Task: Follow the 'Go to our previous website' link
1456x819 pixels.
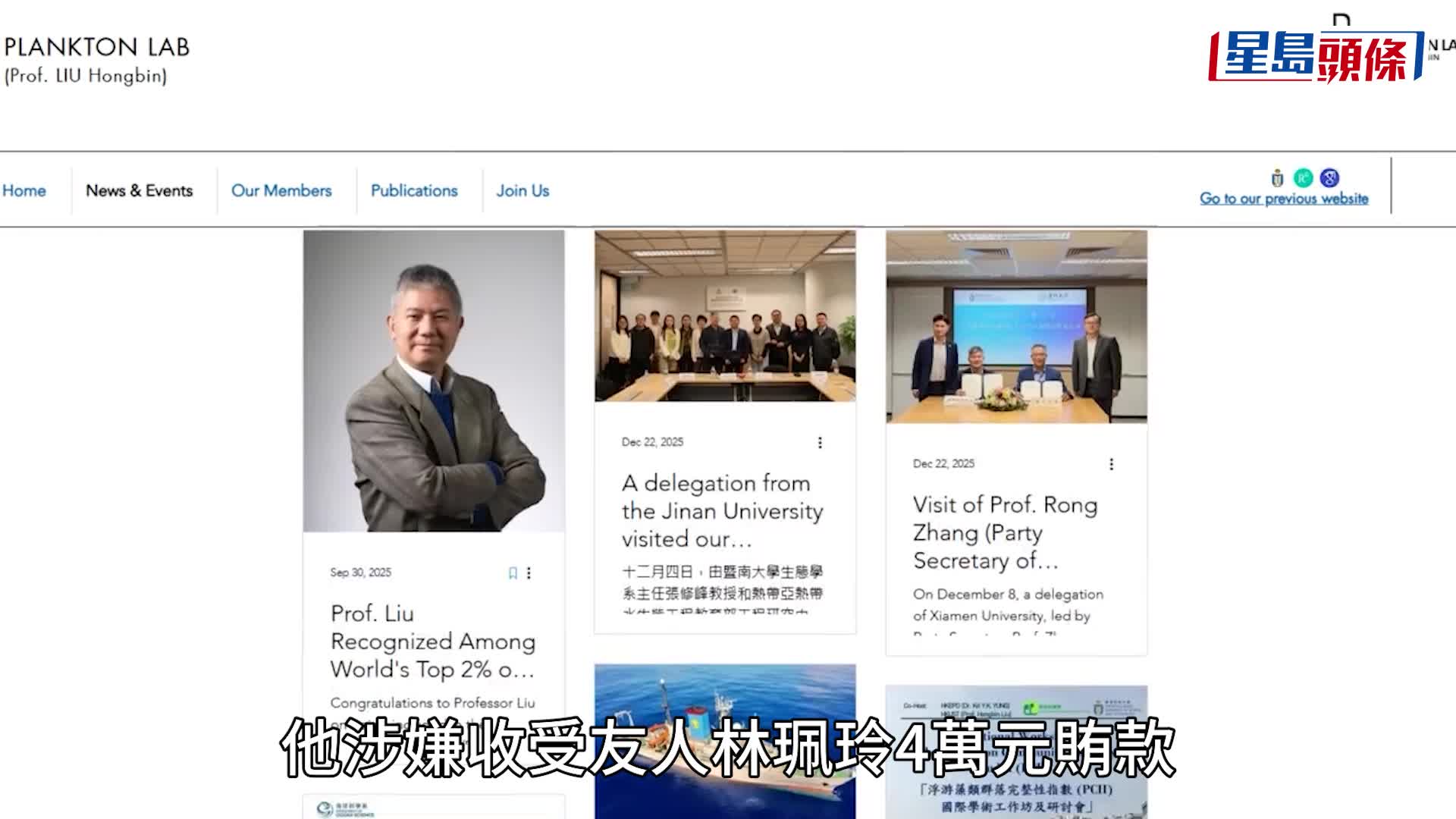Action: pos(1283,199)
